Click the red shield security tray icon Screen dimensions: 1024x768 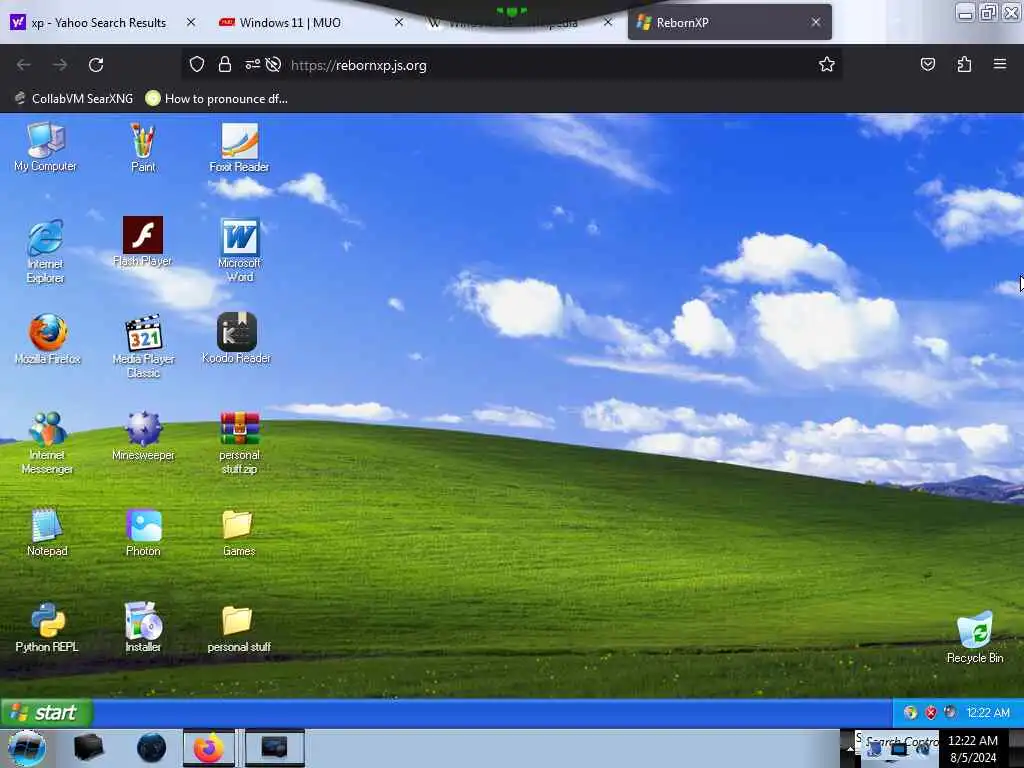[x=931, y=712]
